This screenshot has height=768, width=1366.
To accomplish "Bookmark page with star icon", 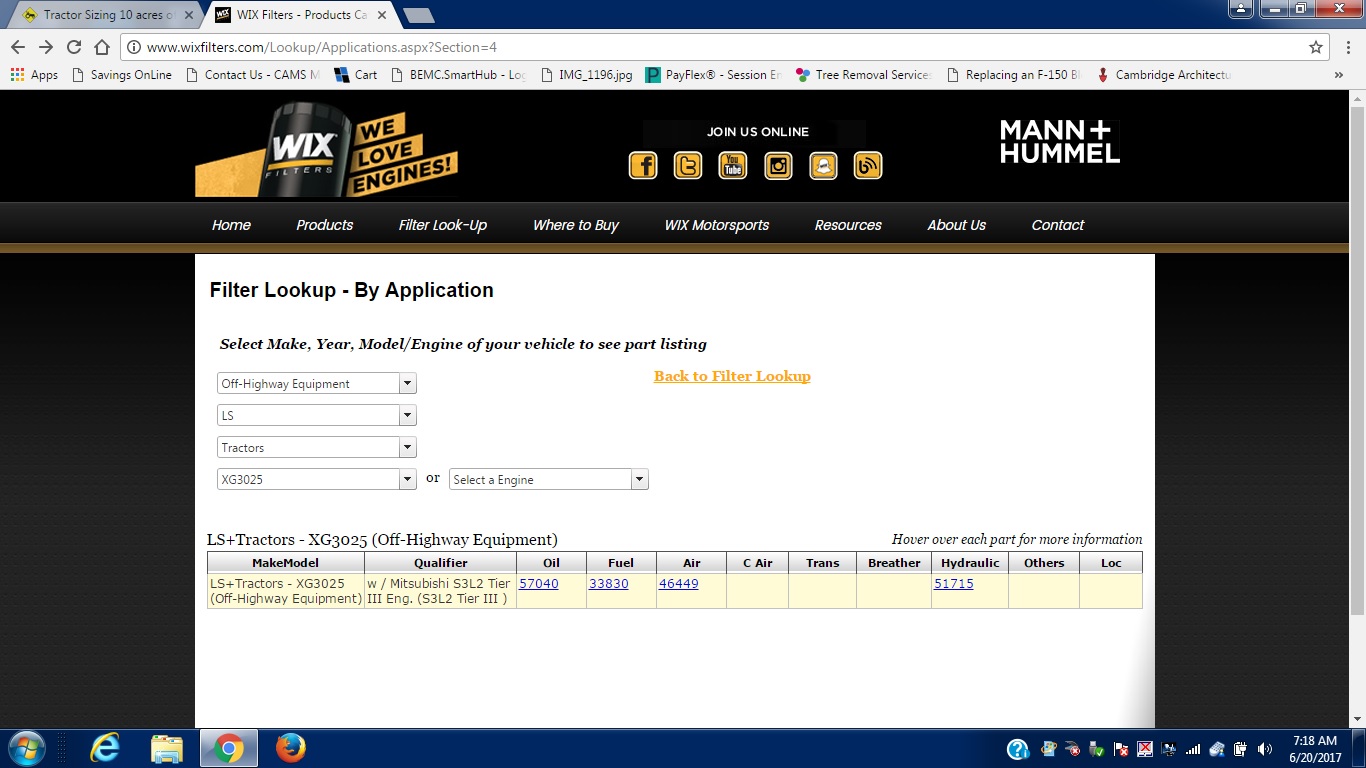I will point(1316,47).
